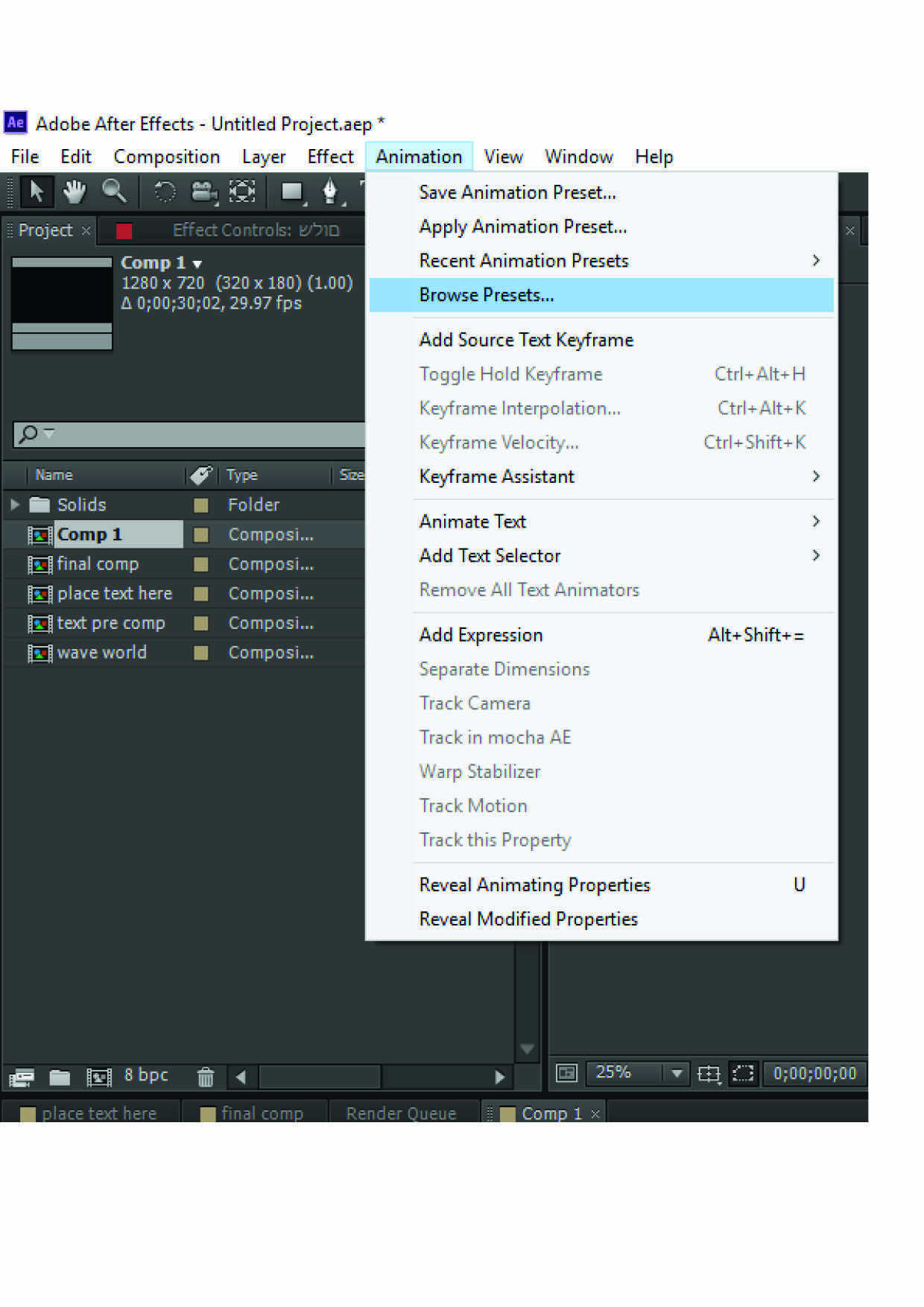
Task: Click the 8 bpc color depth button
Action: [146, 1075]
